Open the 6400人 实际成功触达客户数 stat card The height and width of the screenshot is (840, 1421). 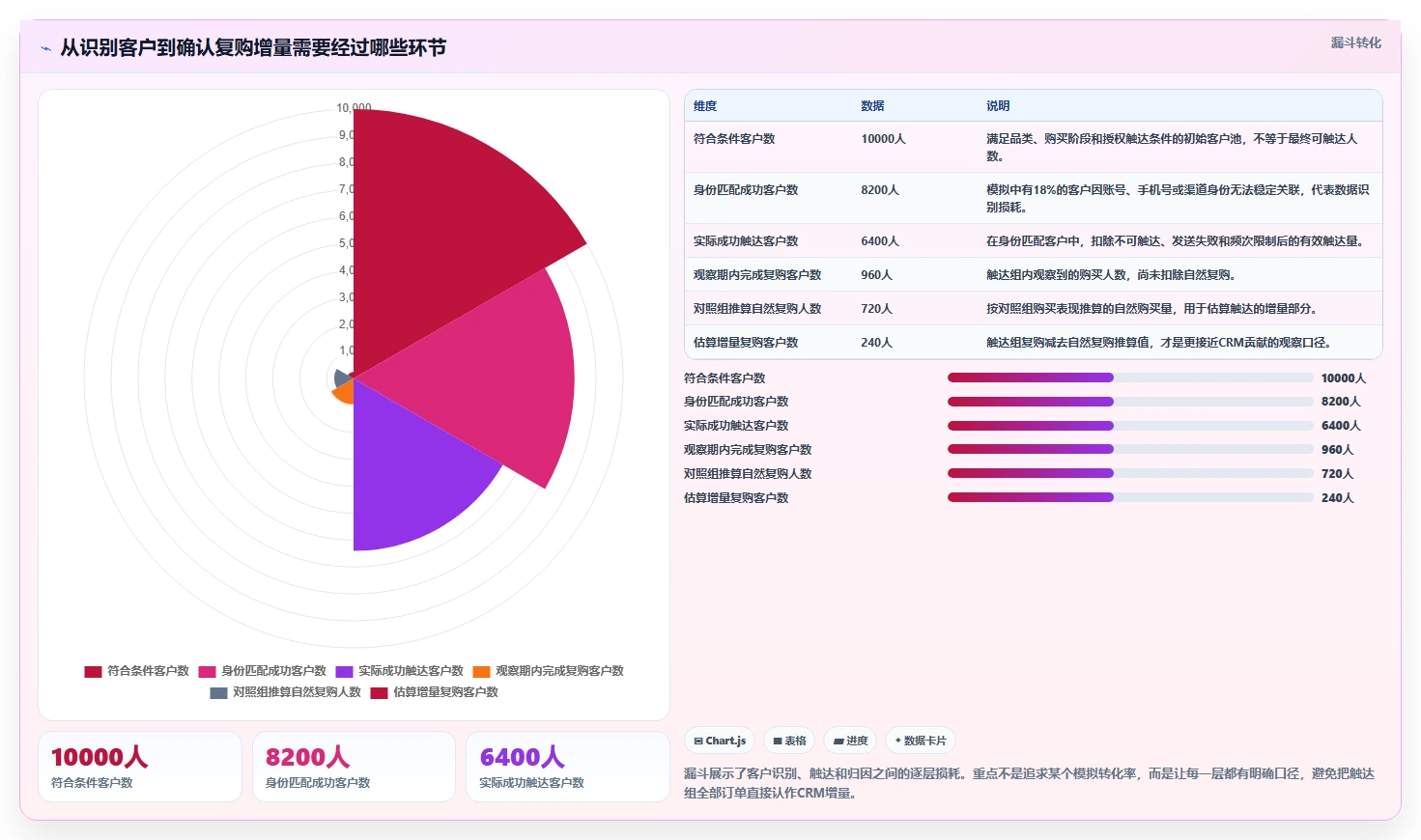568,767
